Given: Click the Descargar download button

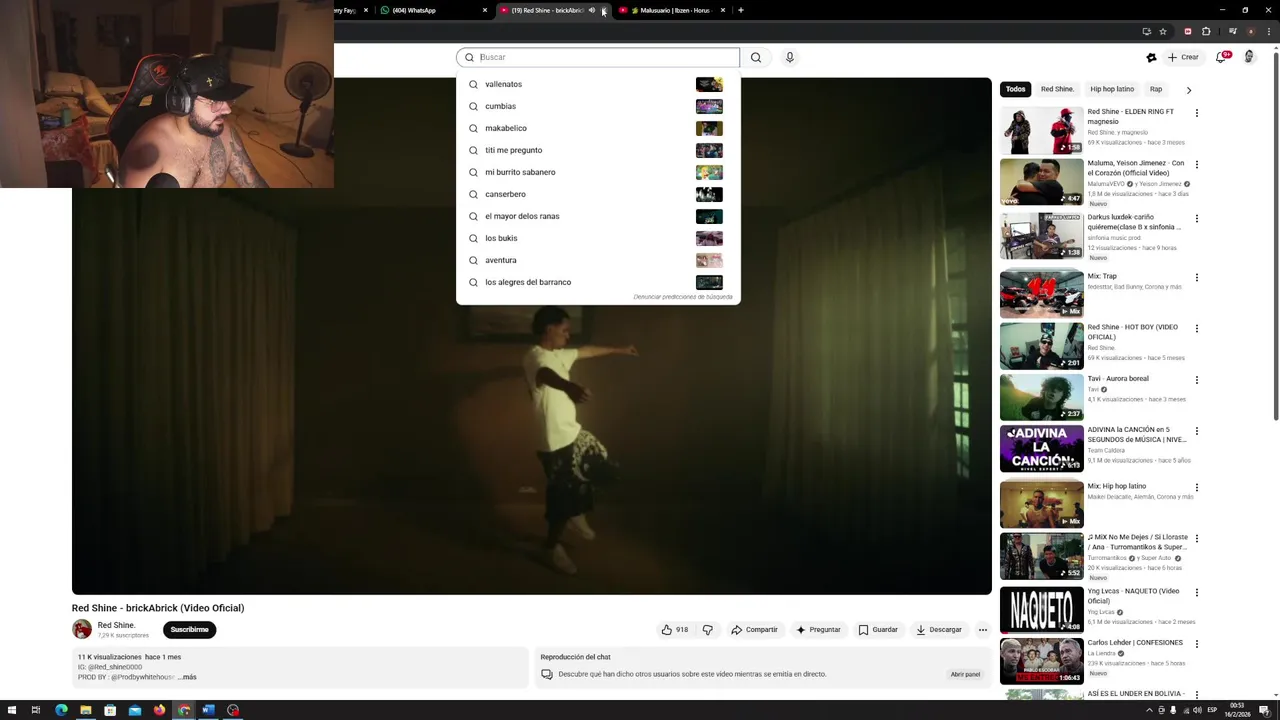Looking at the screenshot, I should coord(938,630).
